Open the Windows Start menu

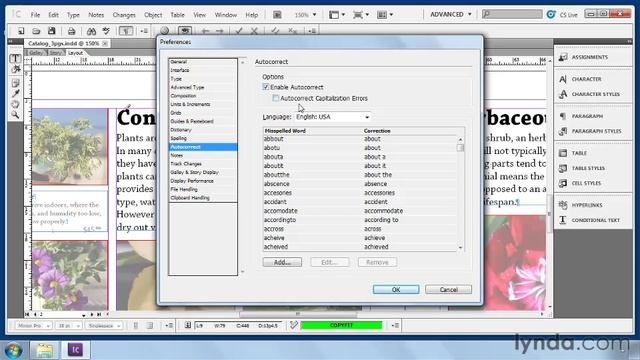click(x=13, y=350)
